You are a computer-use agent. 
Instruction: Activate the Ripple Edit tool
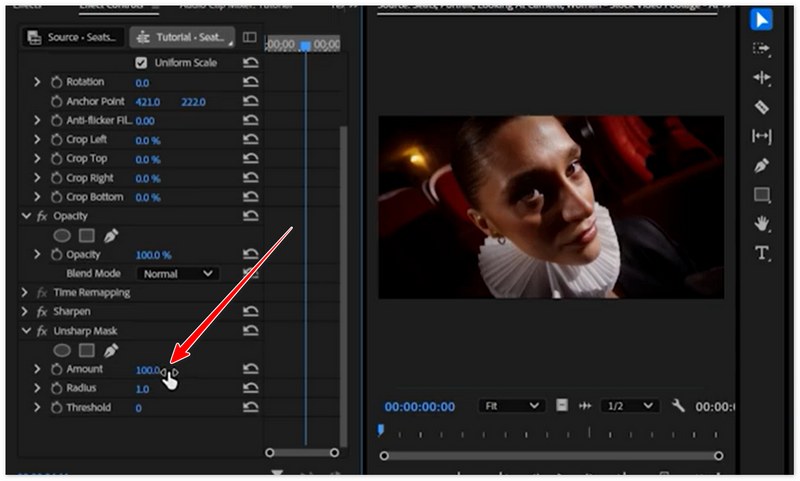point(762,78)
